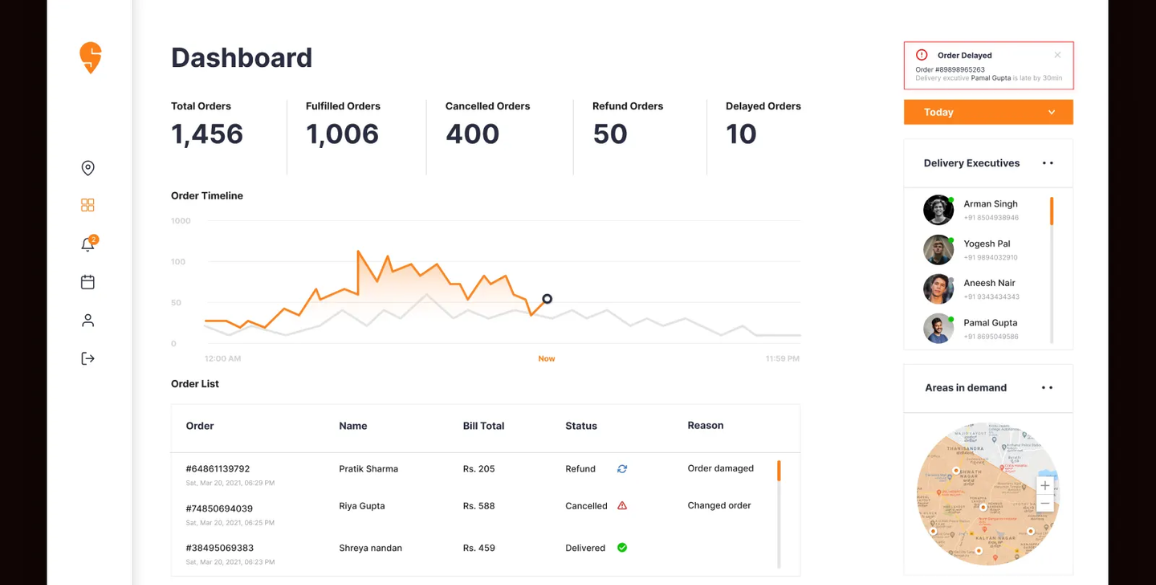Click the Reason column header
Image resolution: width=1156 pixels, height=585 pixels.
[706, 425]
